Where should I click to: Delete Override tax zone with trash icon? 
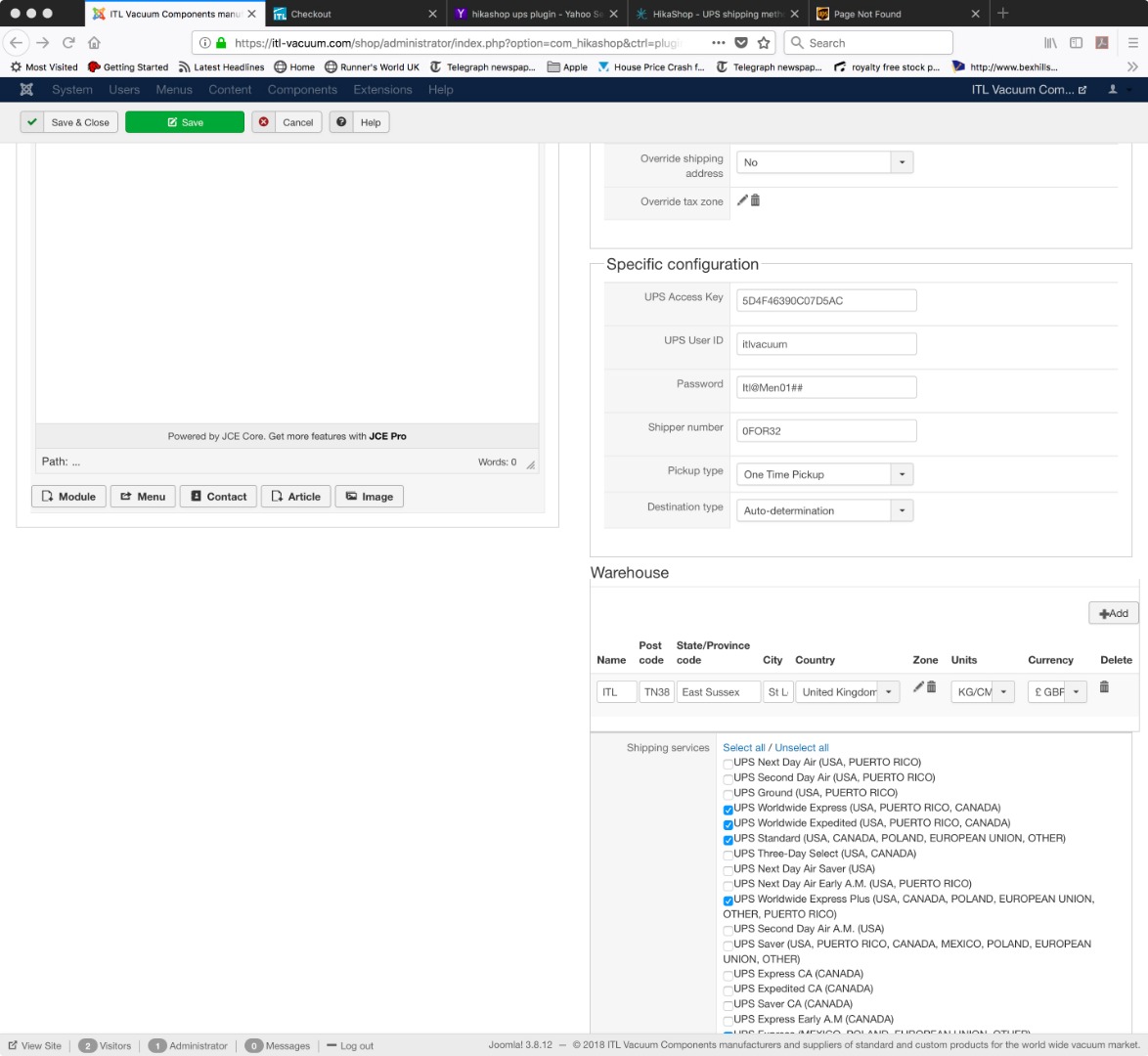(x=755, y=199)
